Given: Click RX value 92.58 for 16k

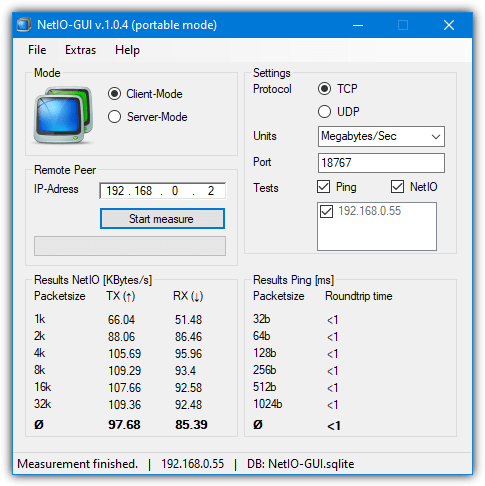Looking at the screenshot, I should pyautogui.click(x=188, y=388).
